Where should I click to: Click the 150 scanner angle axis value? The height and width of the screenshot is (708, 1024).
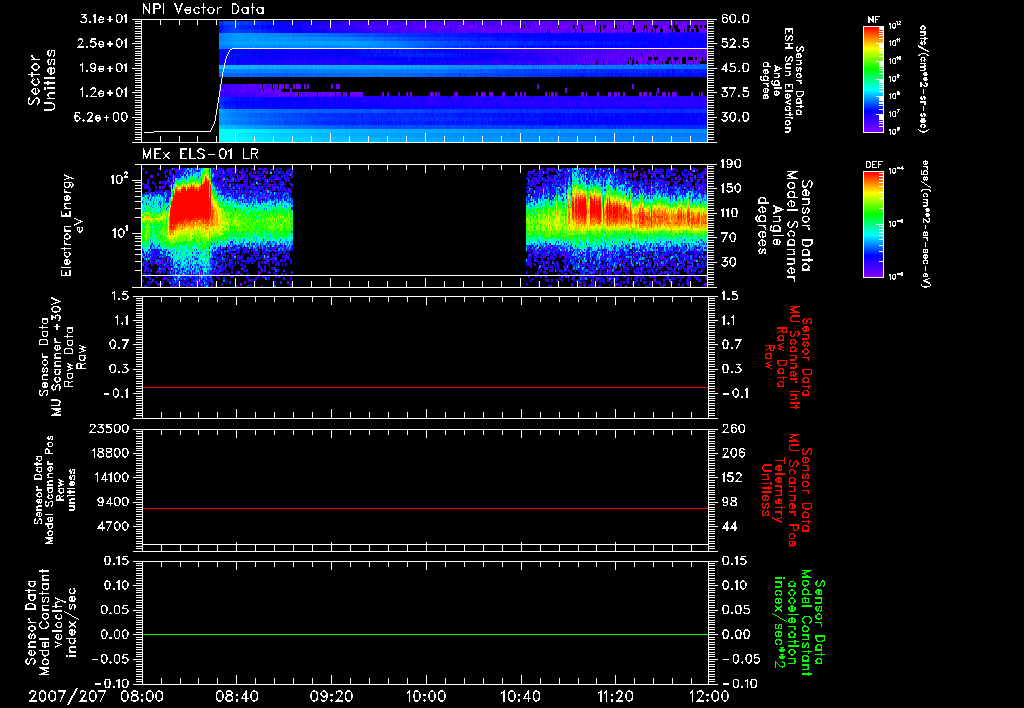731,189
